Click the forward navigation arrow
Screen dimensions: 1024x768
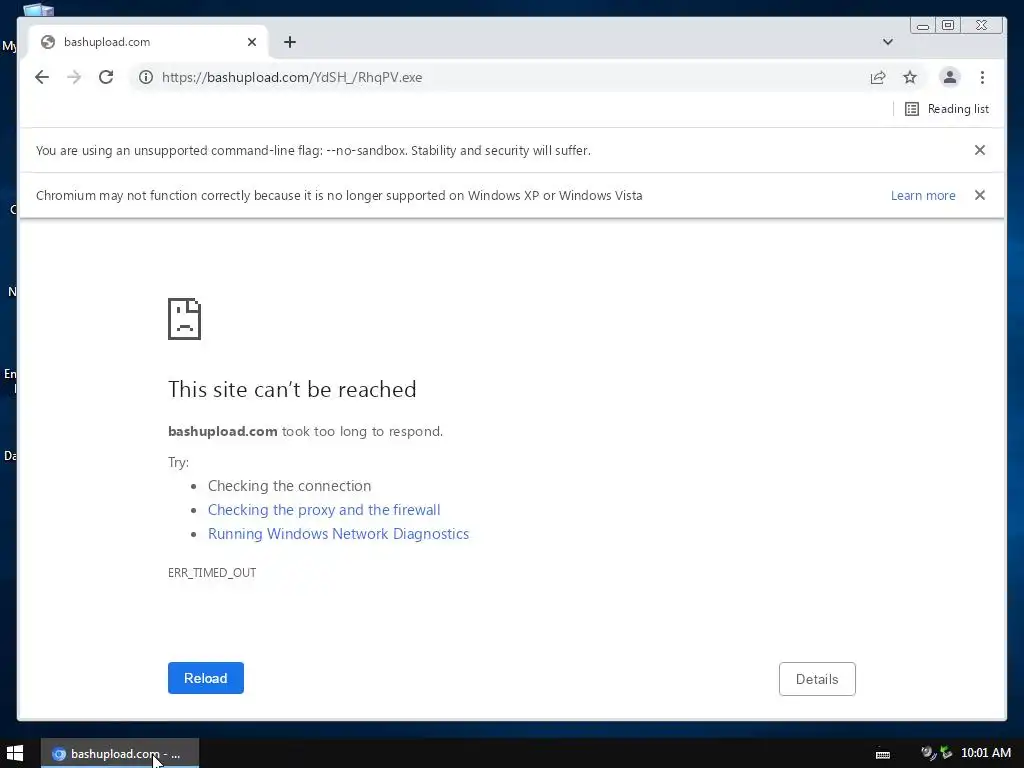coord(74,77)
